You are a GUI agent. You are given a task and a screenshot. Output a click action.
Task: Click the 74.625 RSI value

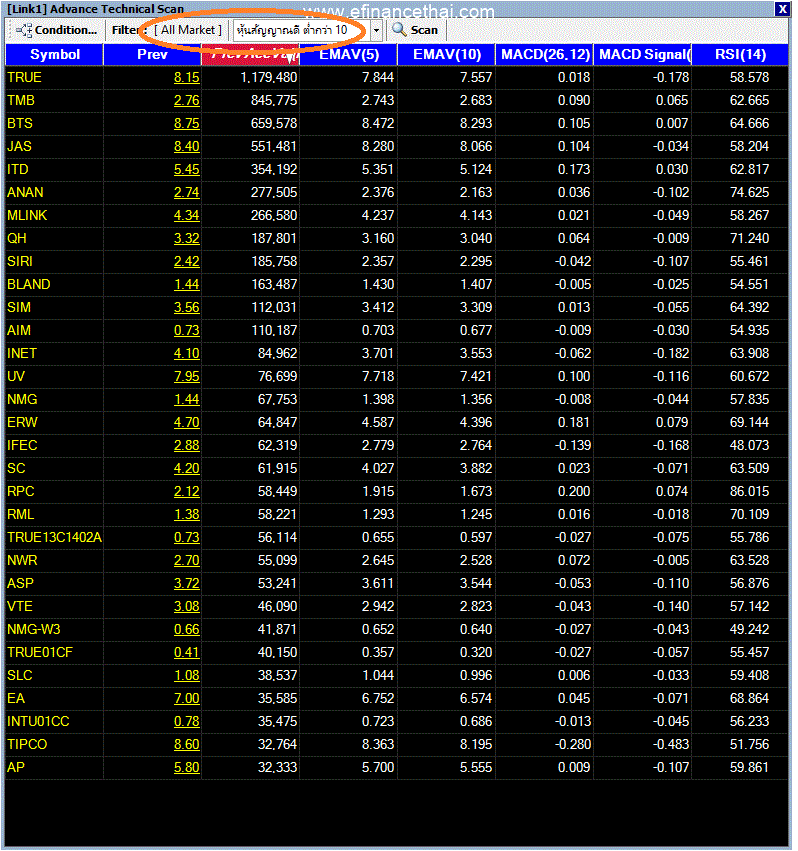tap(749, 192)
